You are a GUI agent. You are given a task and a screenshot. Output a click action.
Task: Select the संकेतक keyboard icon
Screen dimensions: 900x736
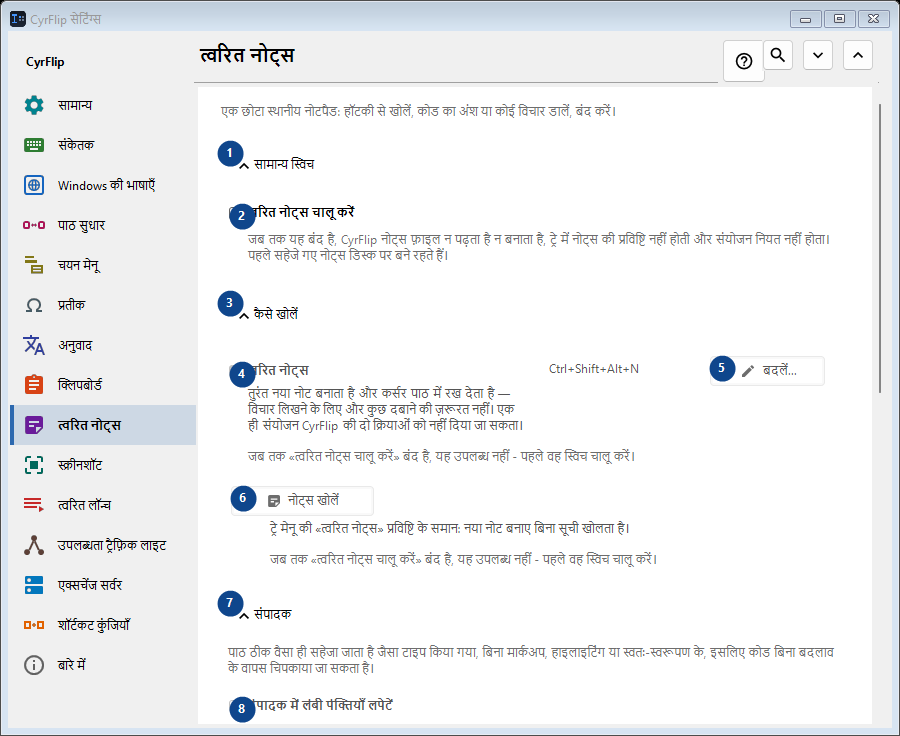(34, 145)
